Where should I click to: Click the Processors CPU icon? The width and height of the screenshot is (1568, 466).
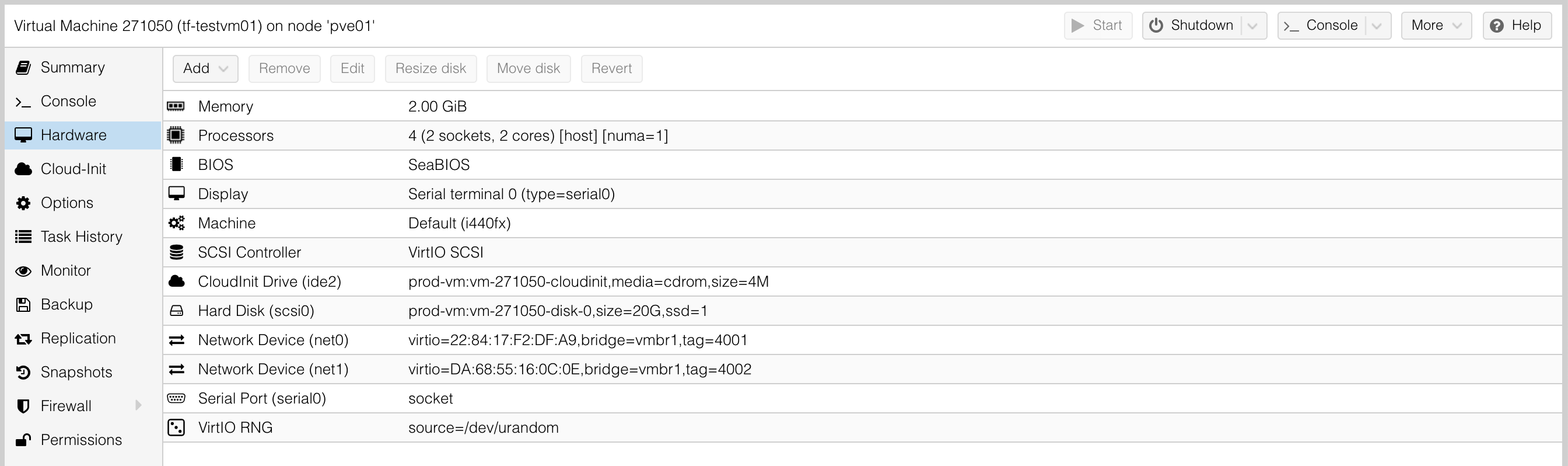[176, 135]
